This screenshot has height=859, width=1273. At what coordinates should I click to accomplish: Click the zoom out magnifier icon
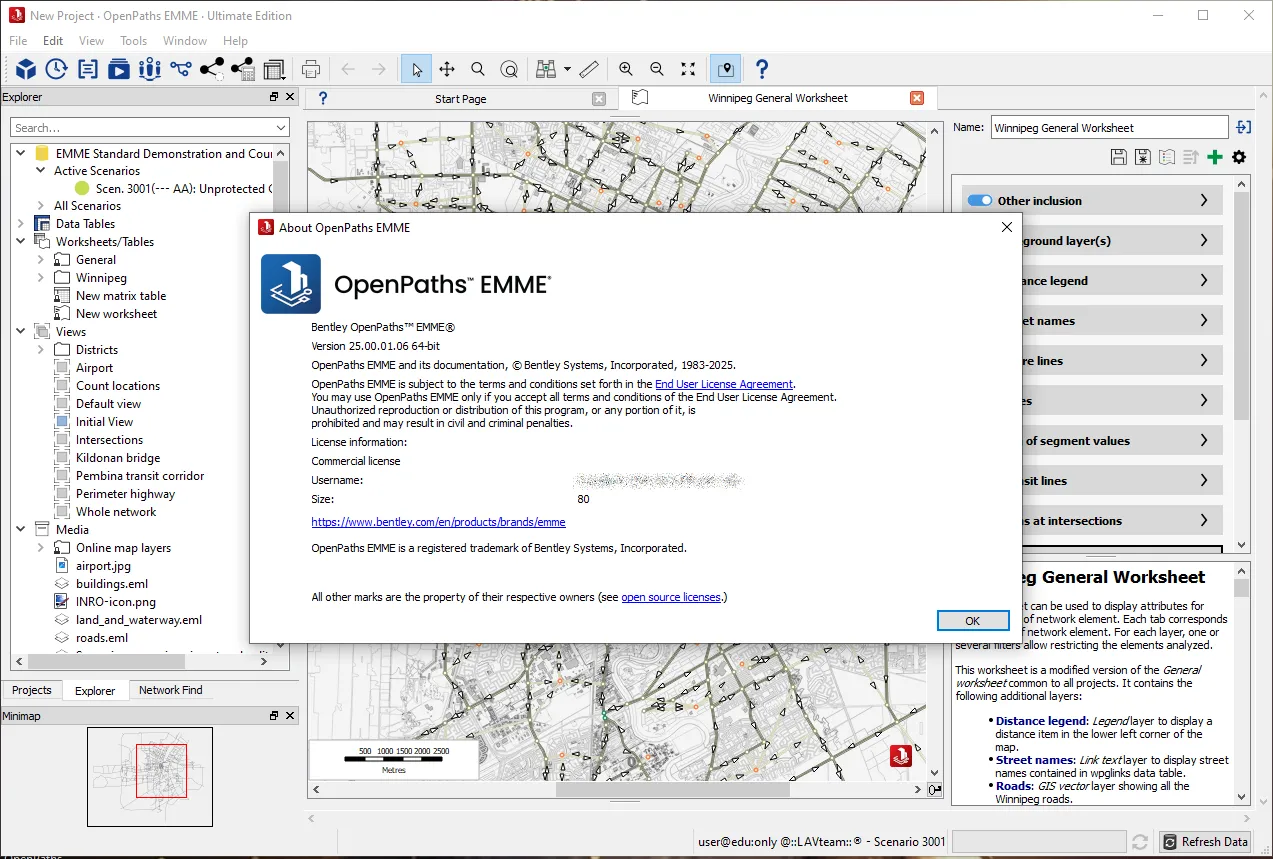tap(657, 69)
